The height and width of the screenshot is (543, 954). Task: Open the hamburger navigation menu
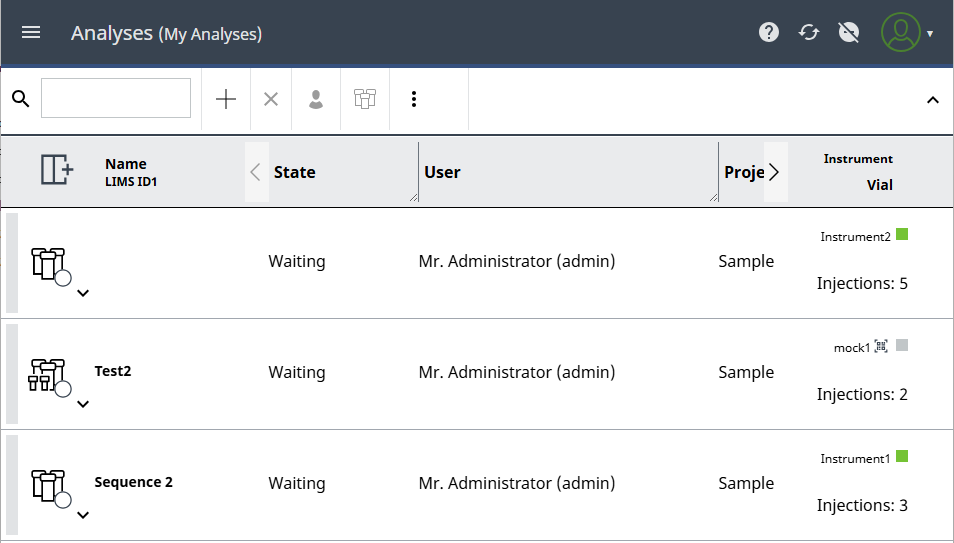click(x=31, y=32)
